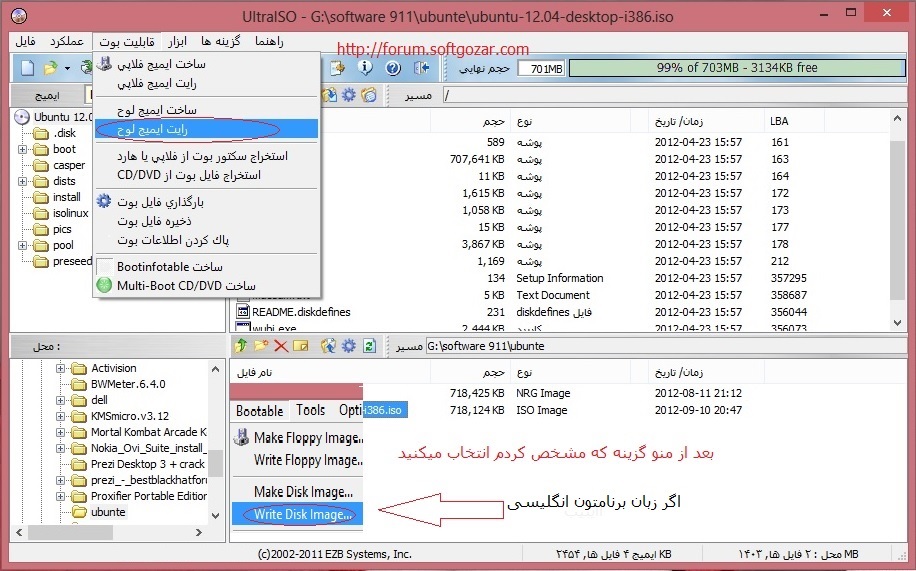Select the casper folder in image tree
The width and height of the screenshot is (916, 571).
69,165
